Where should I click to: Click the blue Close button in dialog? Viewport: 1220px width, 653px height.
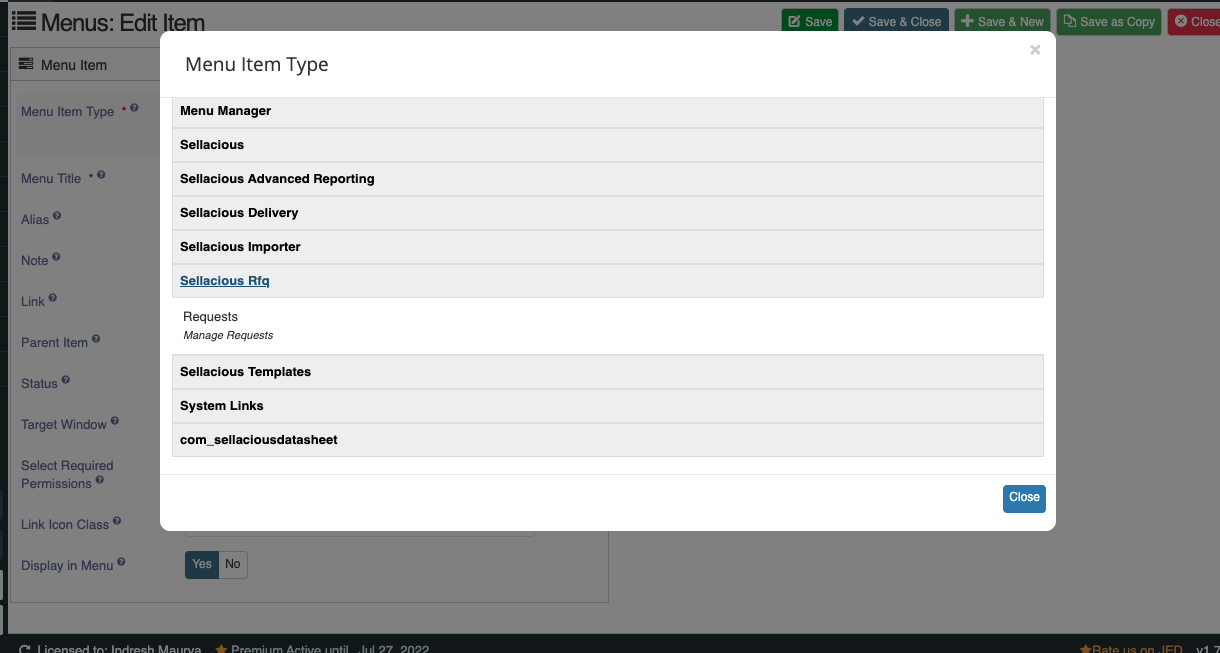pos(1024,498)
